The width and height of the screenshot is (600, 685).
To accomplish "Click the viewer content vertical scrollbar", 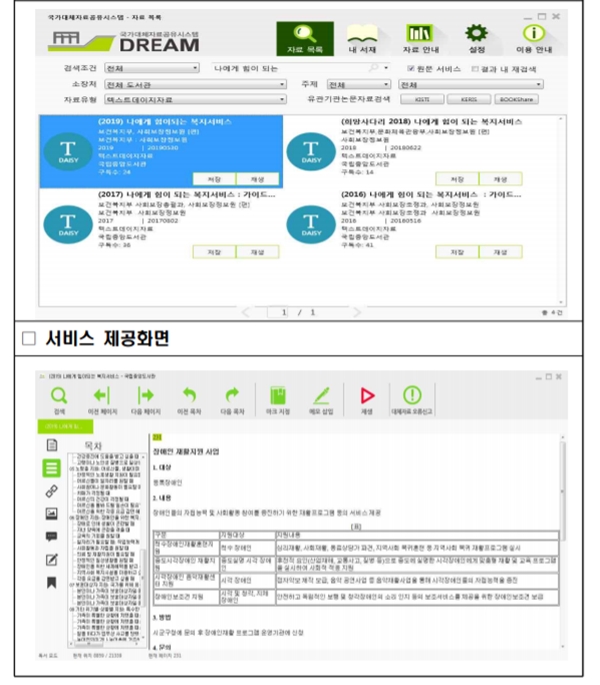I will click(x=562, y=542).
